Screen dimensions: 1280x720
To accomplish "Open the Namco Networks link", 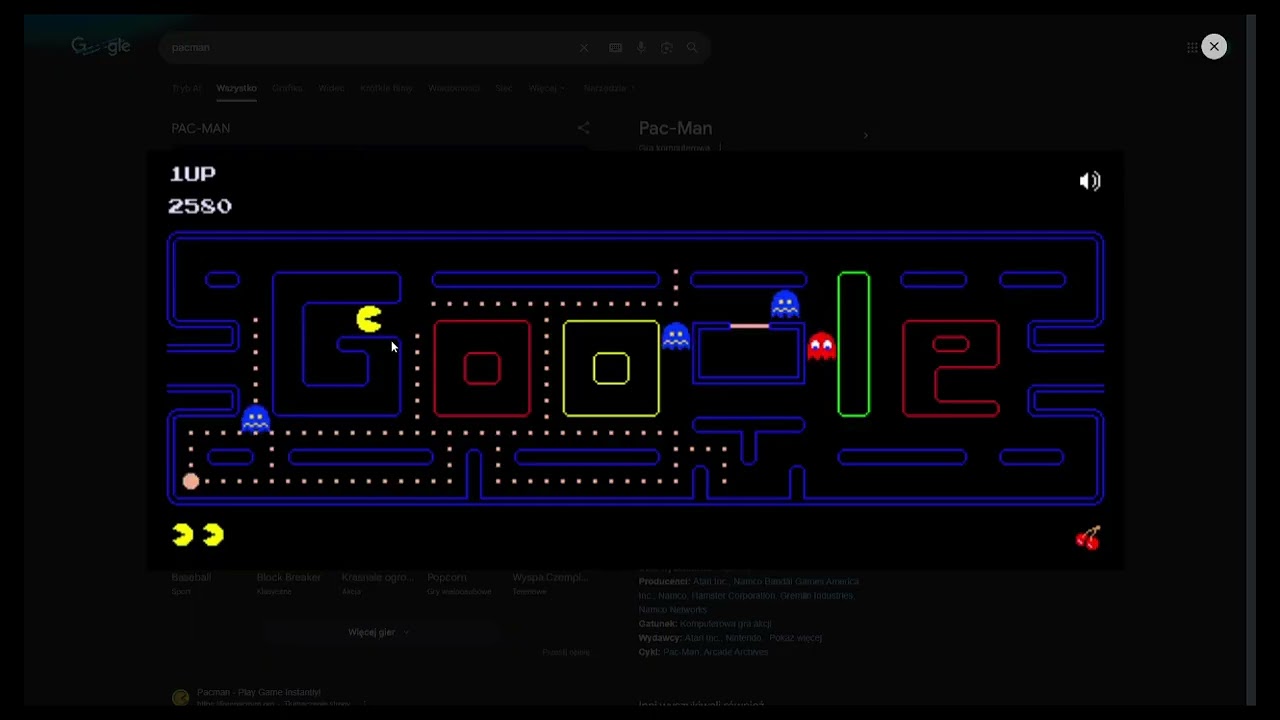I will (673, 609).
